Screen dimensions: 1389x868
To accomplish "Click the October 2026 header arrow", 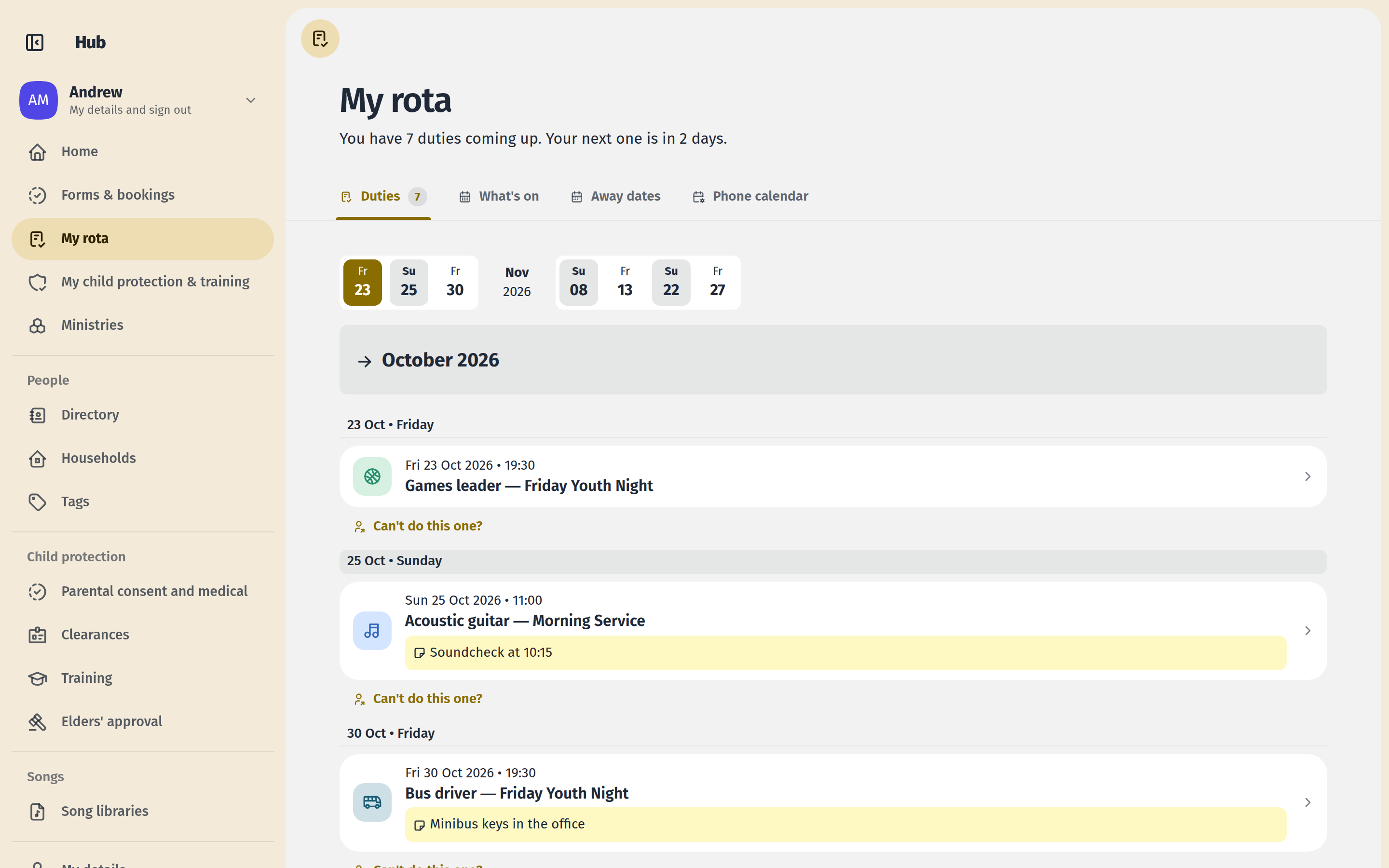I will 365,361.
